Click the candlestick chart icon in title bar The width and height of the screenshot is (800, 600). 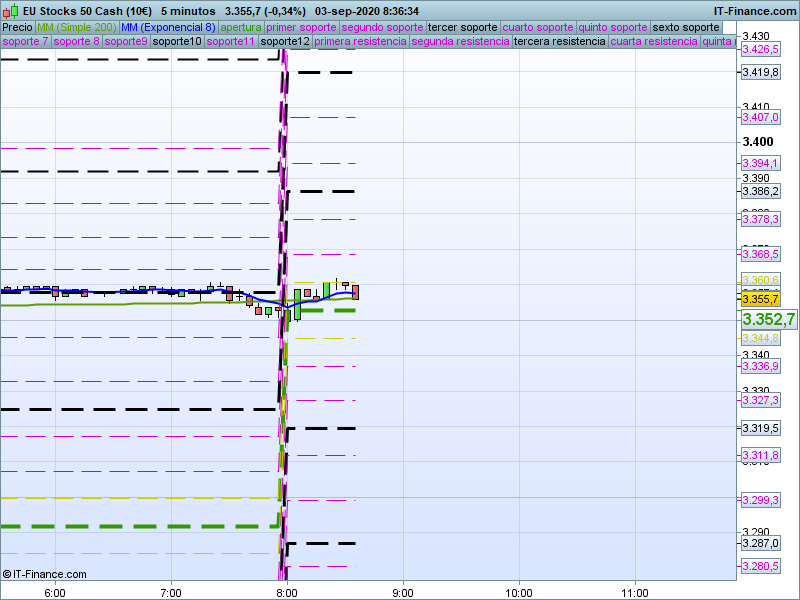click(11, 11)
